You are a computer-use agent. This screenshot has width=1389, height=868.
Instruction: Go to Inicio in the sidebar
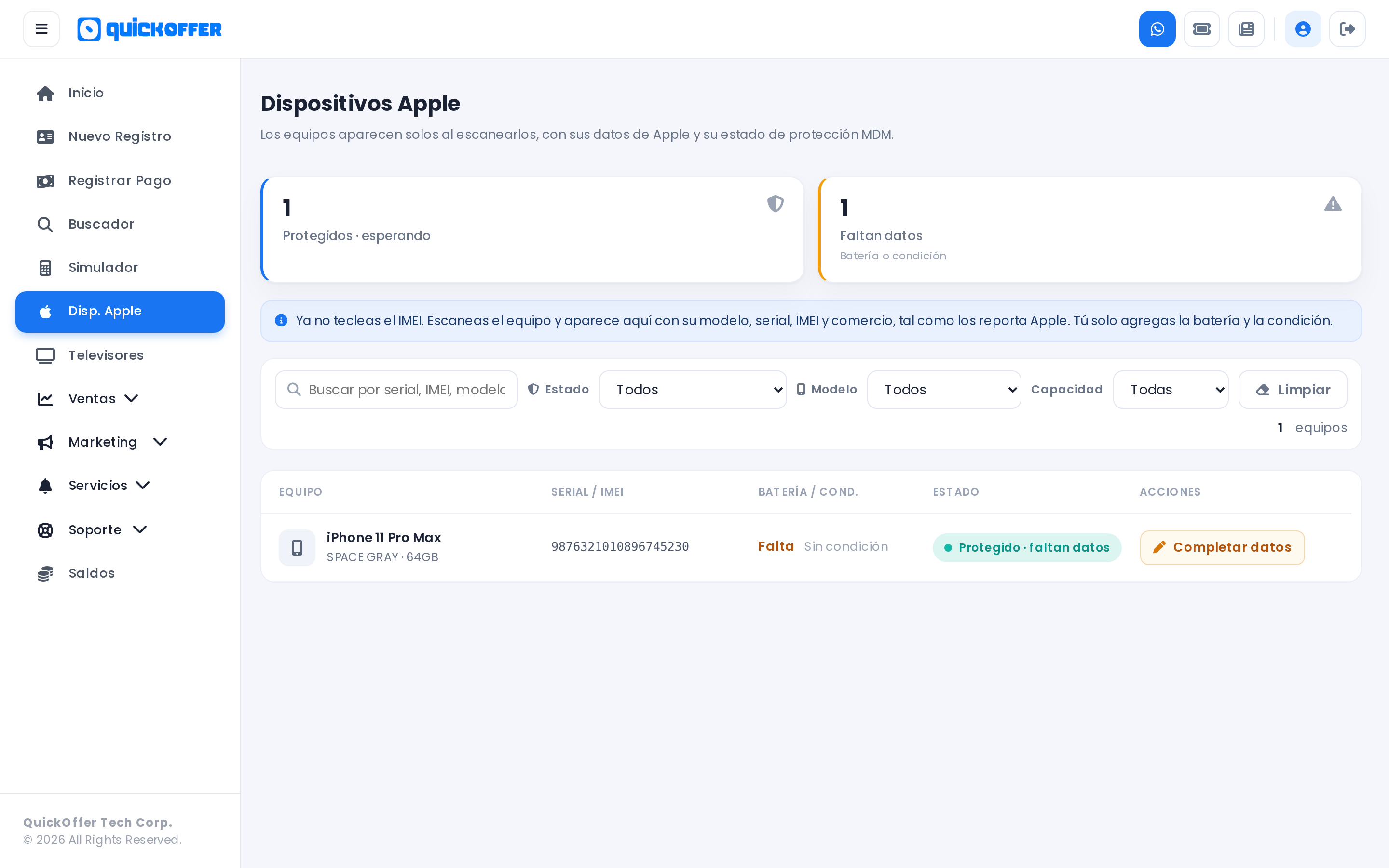[x=120, y=93]
